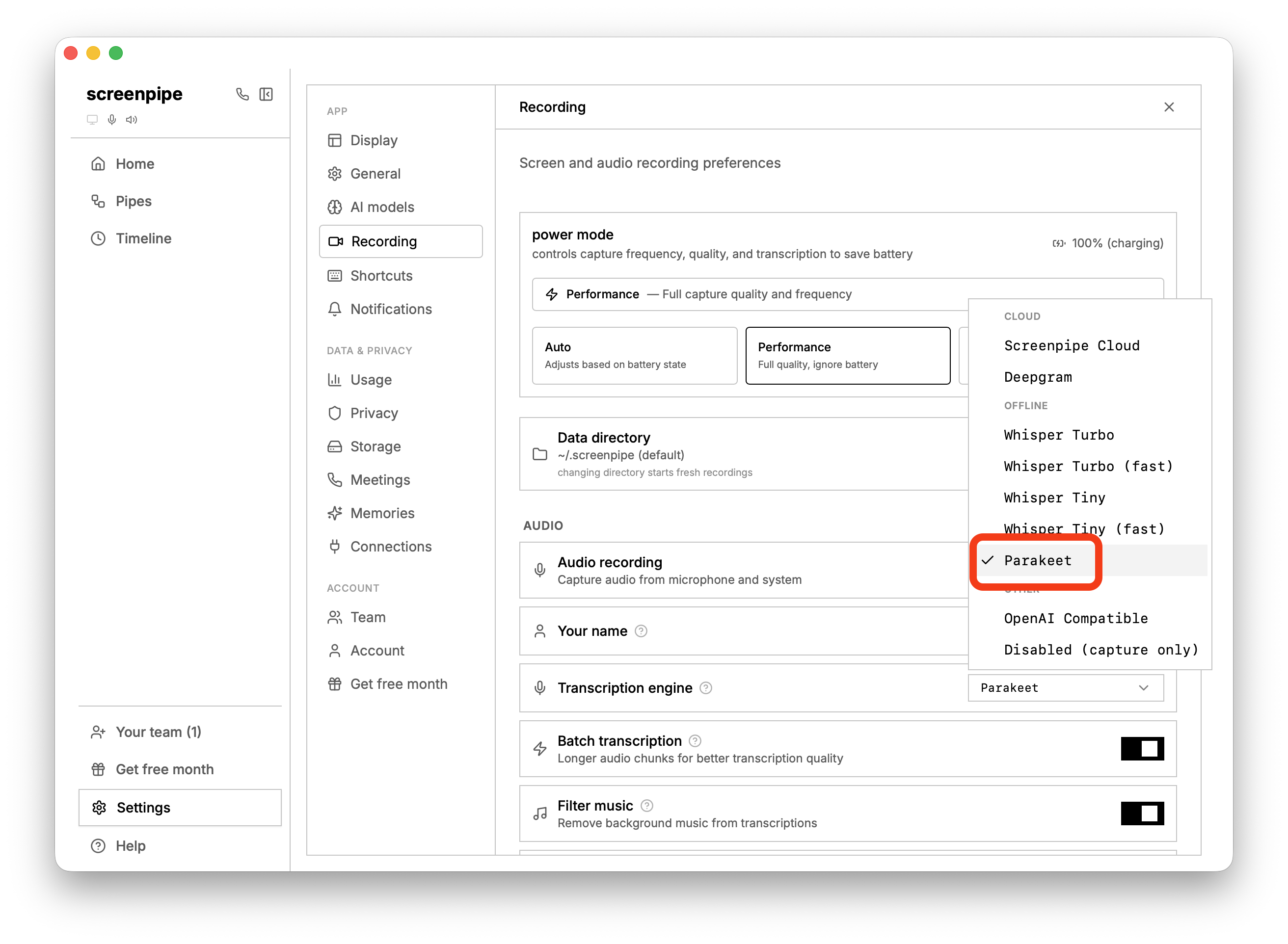1288x944 pixels.
Task: Click the microphone status icon under screenpipe
Action: (x=112, y=119)
